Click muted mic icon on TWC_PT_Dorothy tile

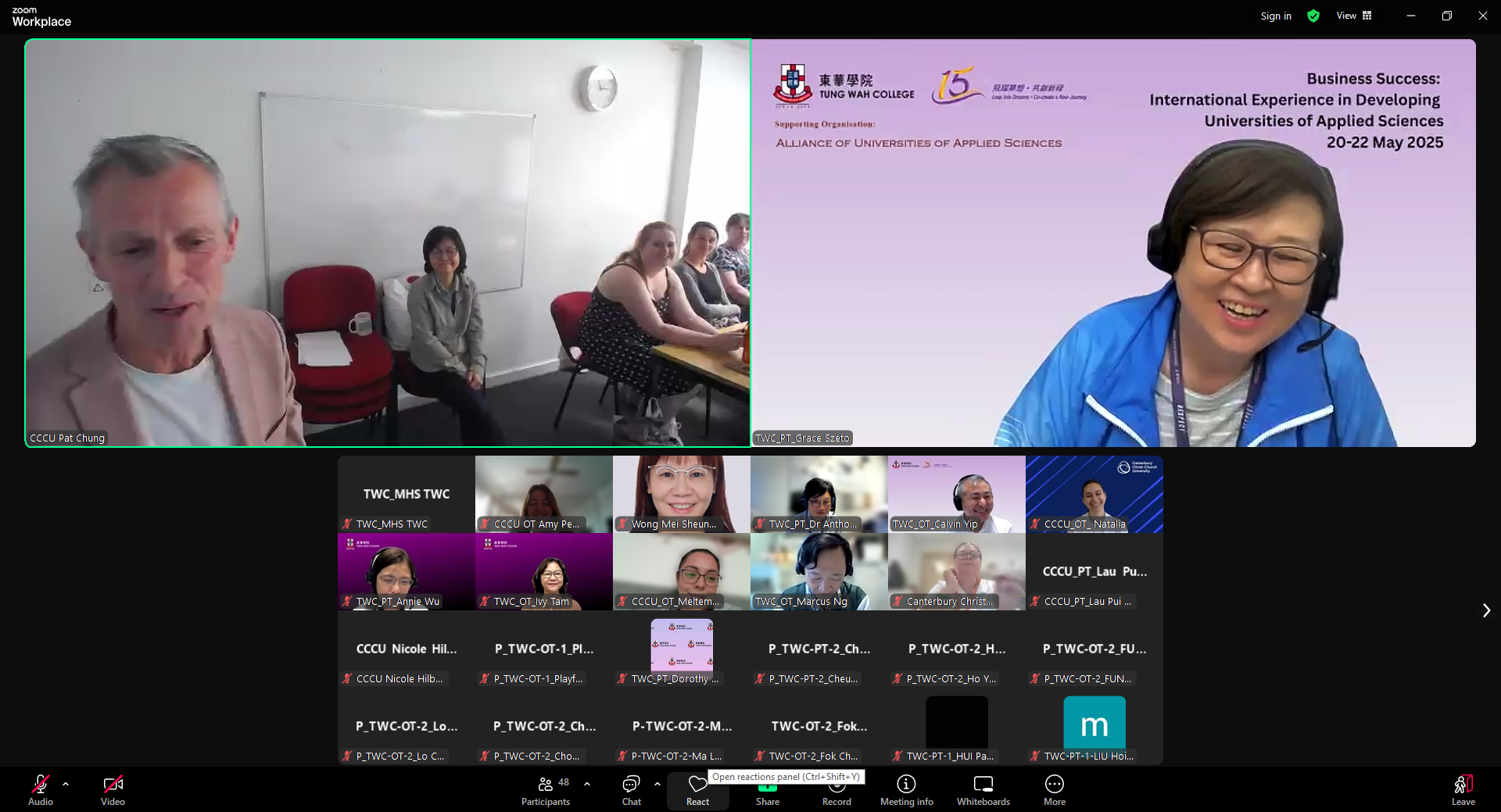tap(622, 678)
